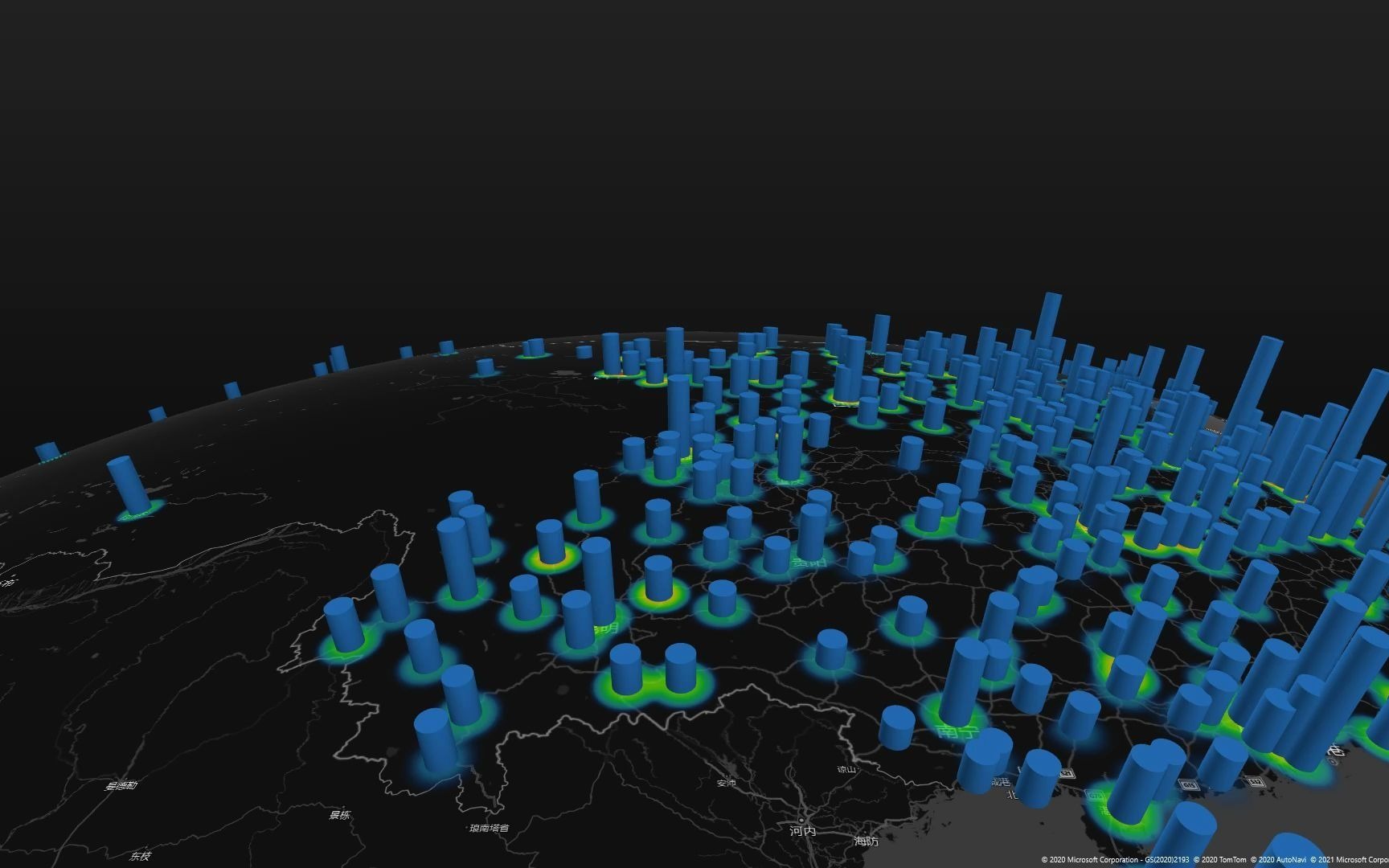Click the 谅山 map label
This screenshot has height=868, width=1389.
click(846, 769)
